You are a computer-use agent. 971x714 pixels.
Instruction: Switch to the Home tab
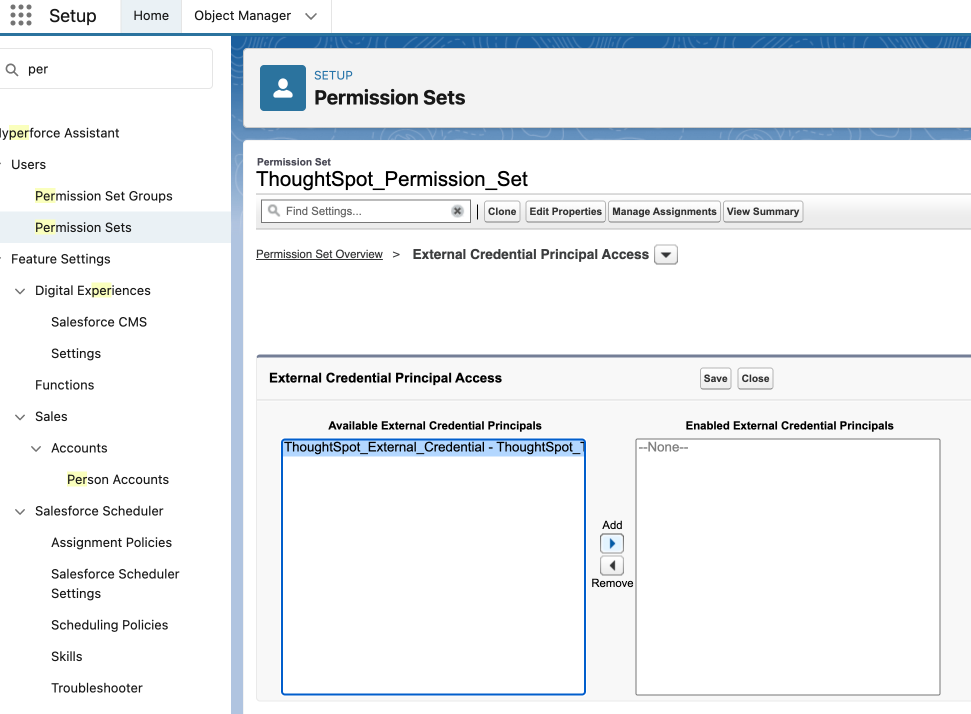click(151, 16)
